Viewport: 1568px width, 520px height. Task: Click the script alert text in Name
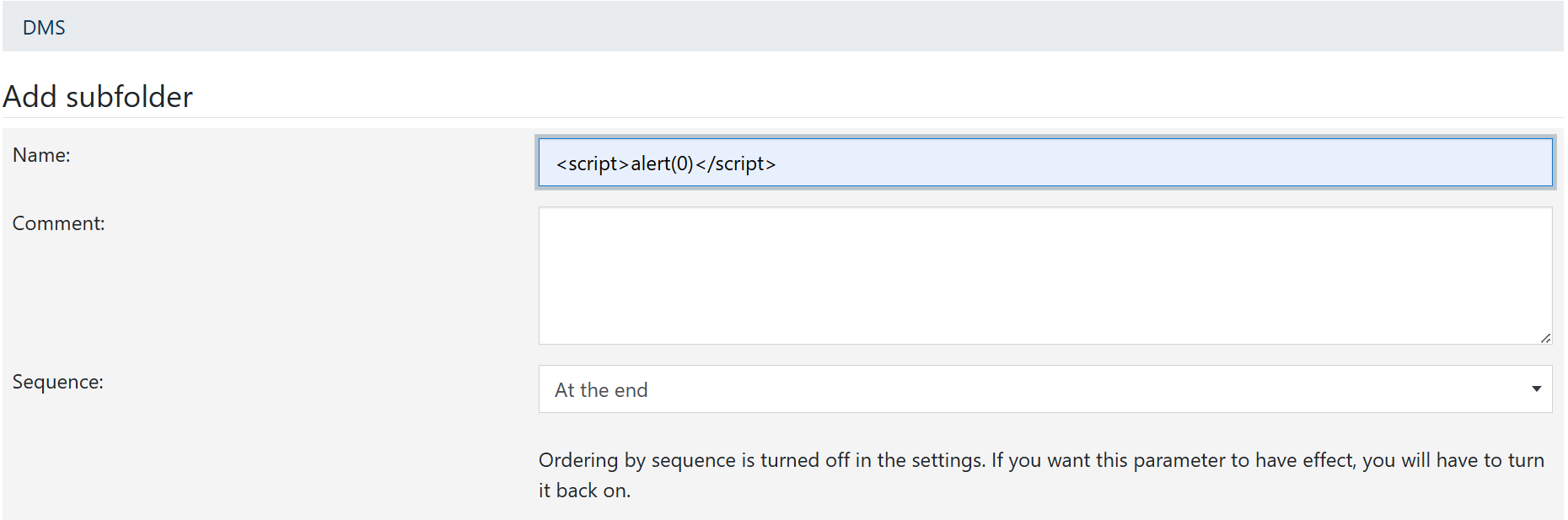click(x=665, y=164)
